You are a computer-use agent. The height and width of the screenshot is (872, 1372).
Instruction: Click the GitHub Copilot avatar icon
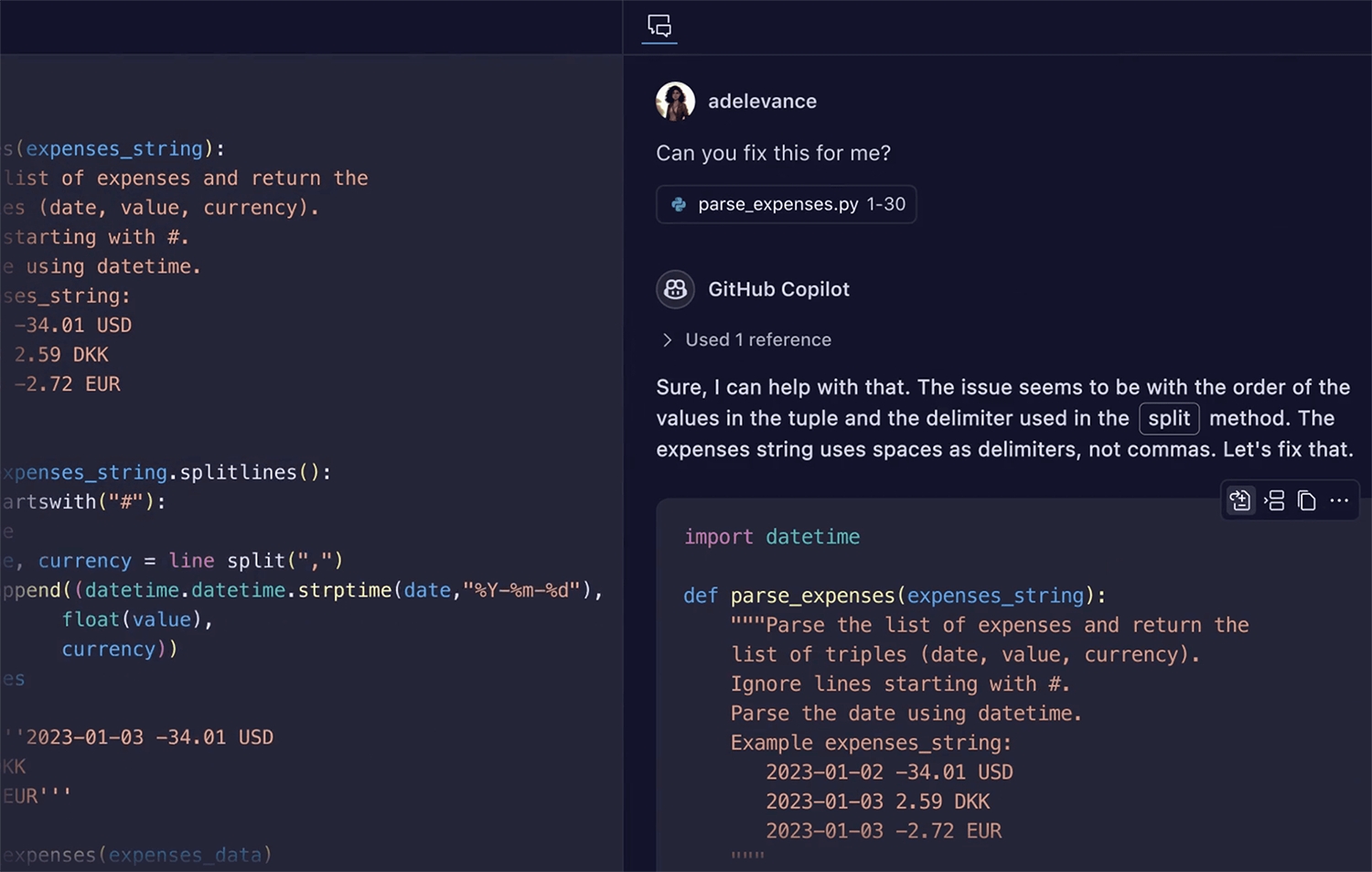pos(675,289)
